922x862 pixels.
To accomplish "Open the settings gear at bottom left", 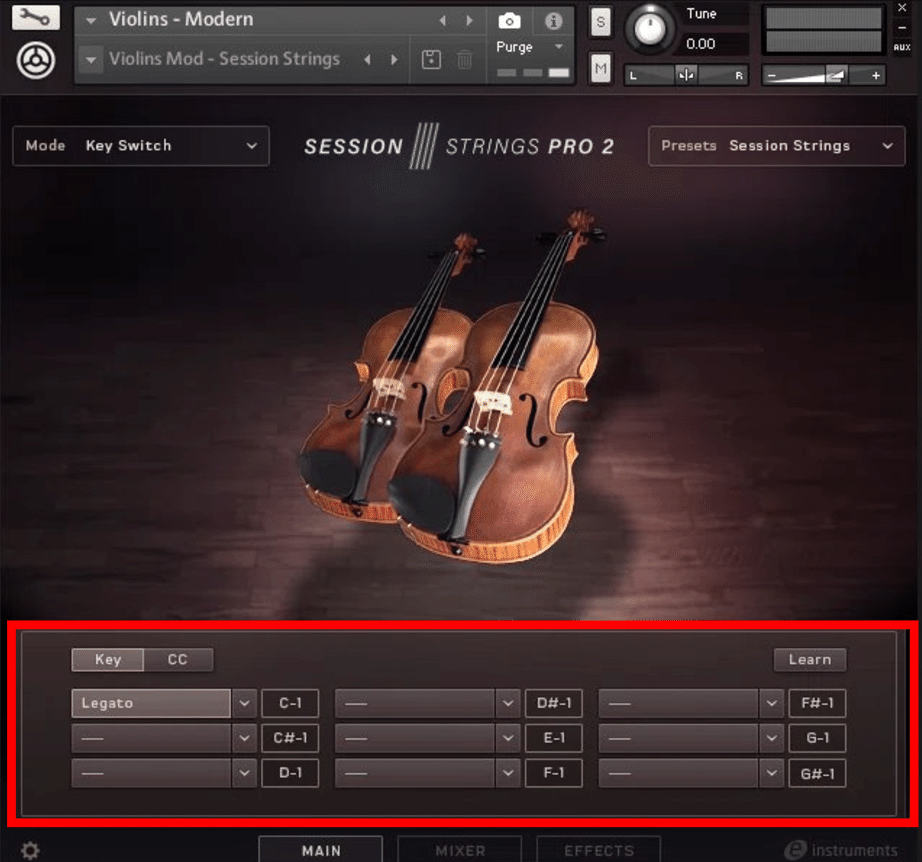I will click(29, 849).
